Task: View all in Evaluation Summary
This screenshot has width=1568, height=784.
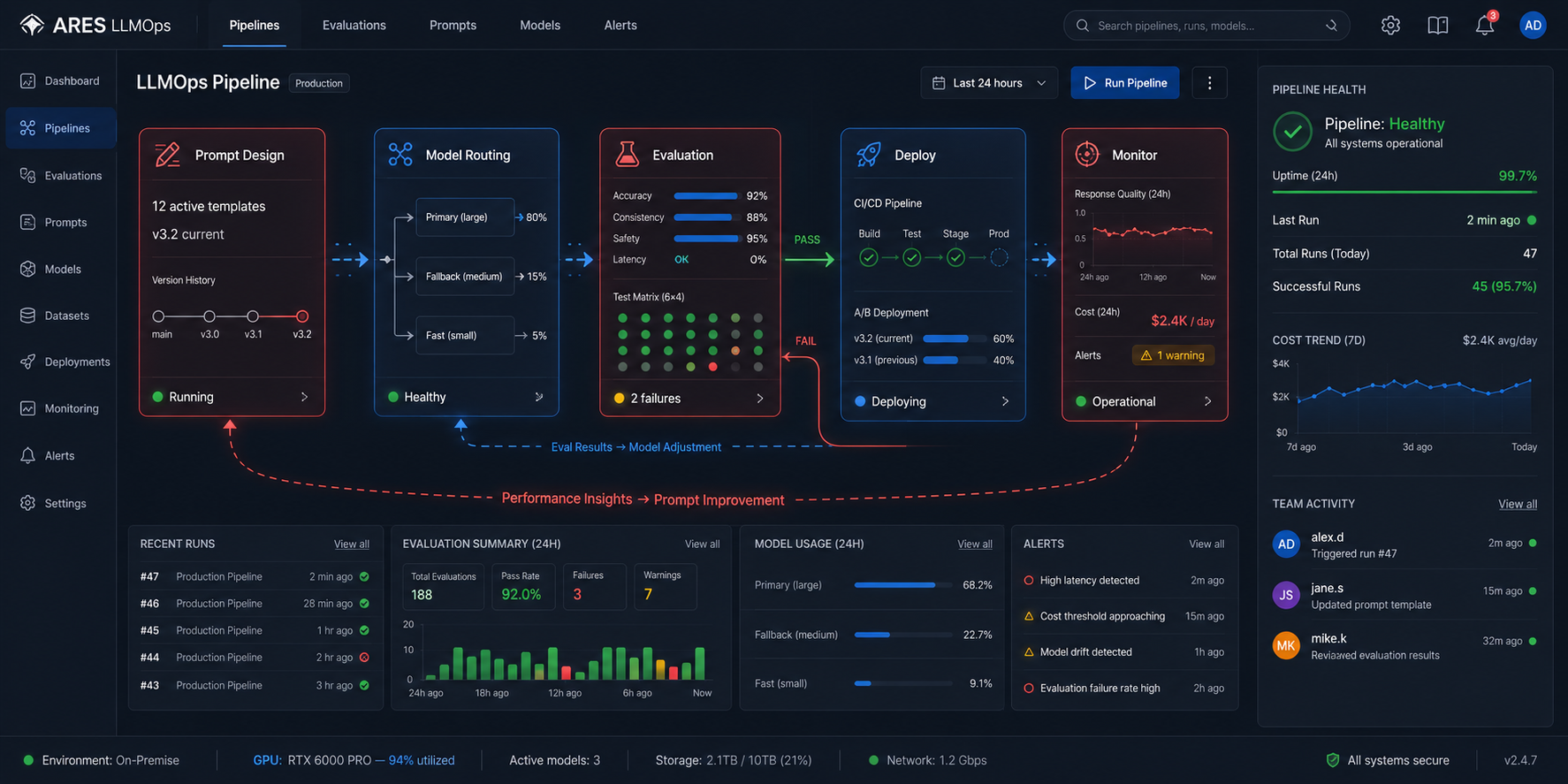Action: point(702,544)
